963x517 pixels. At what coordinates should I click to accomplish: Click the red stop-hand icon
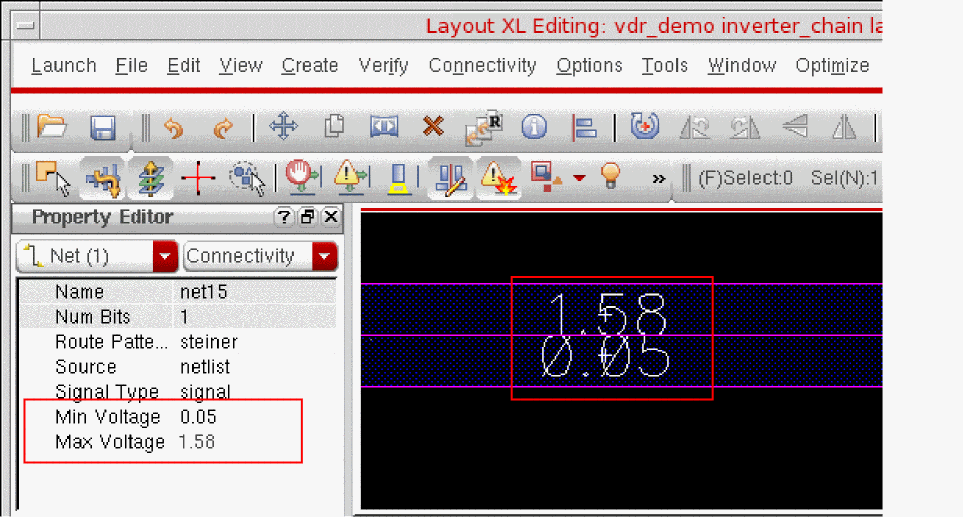(x=302, y=177)
